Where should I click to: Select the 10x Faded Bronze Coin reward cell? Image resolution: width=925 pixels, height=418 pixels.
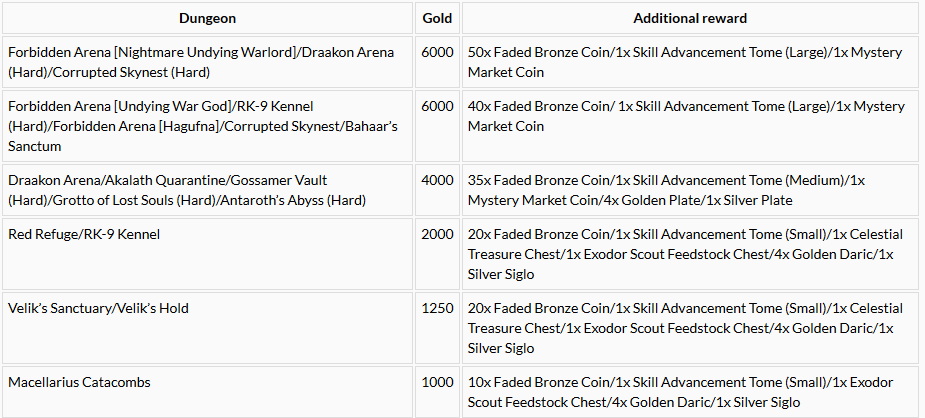coord(689,392)
